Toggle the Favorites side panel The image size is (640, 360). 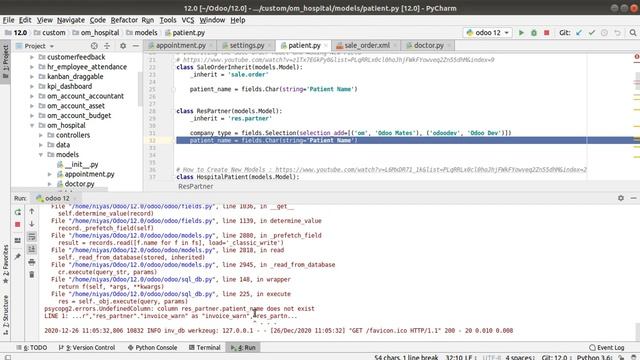tap(5, 264)
